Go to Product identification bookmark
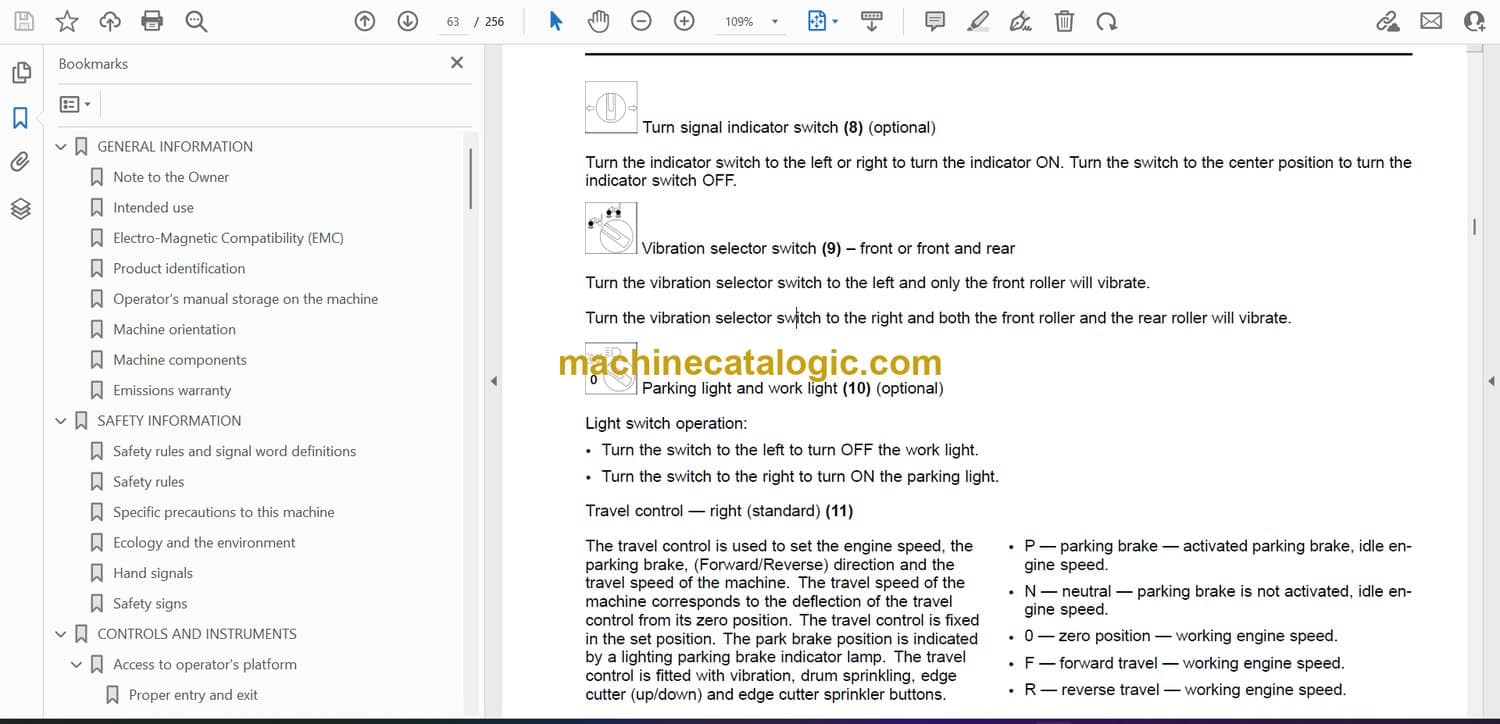This screenshot has height=724, width=1500. pyautogui.click(x=179, y=268)
